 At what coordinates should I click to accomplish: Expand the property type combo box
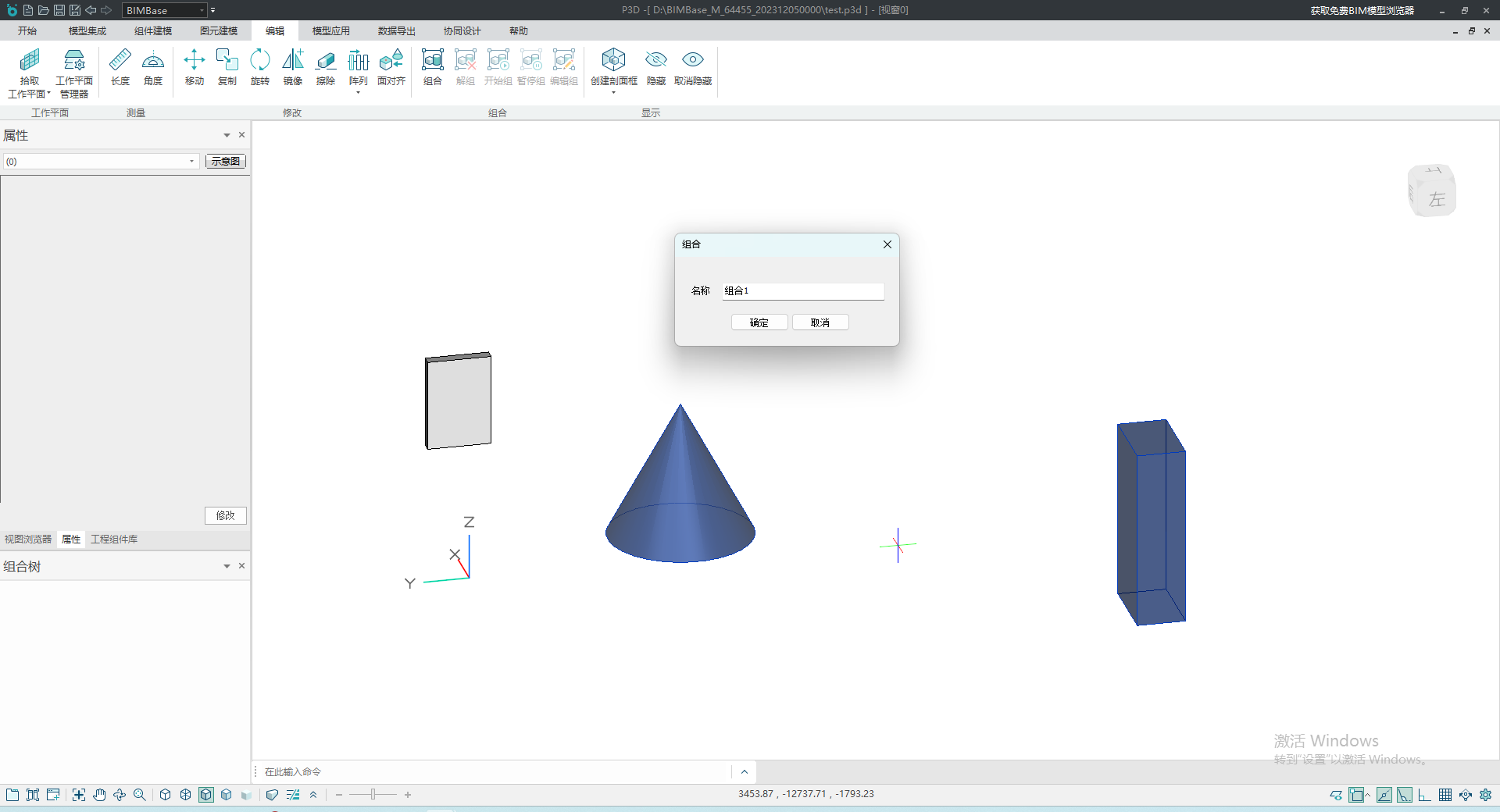pos(191,162)
